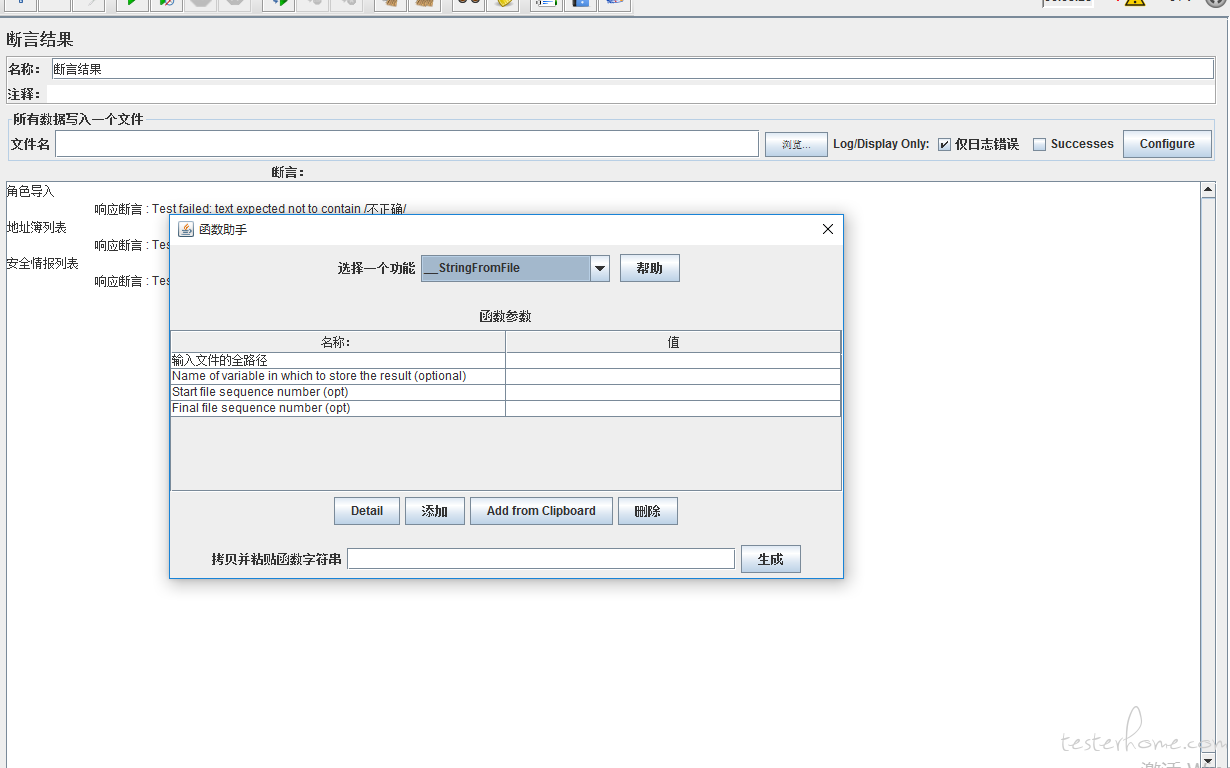This screenshot has height=768, width=1230.
Task: Click the yellow warning triangle icon
Action: (1134, 2)
